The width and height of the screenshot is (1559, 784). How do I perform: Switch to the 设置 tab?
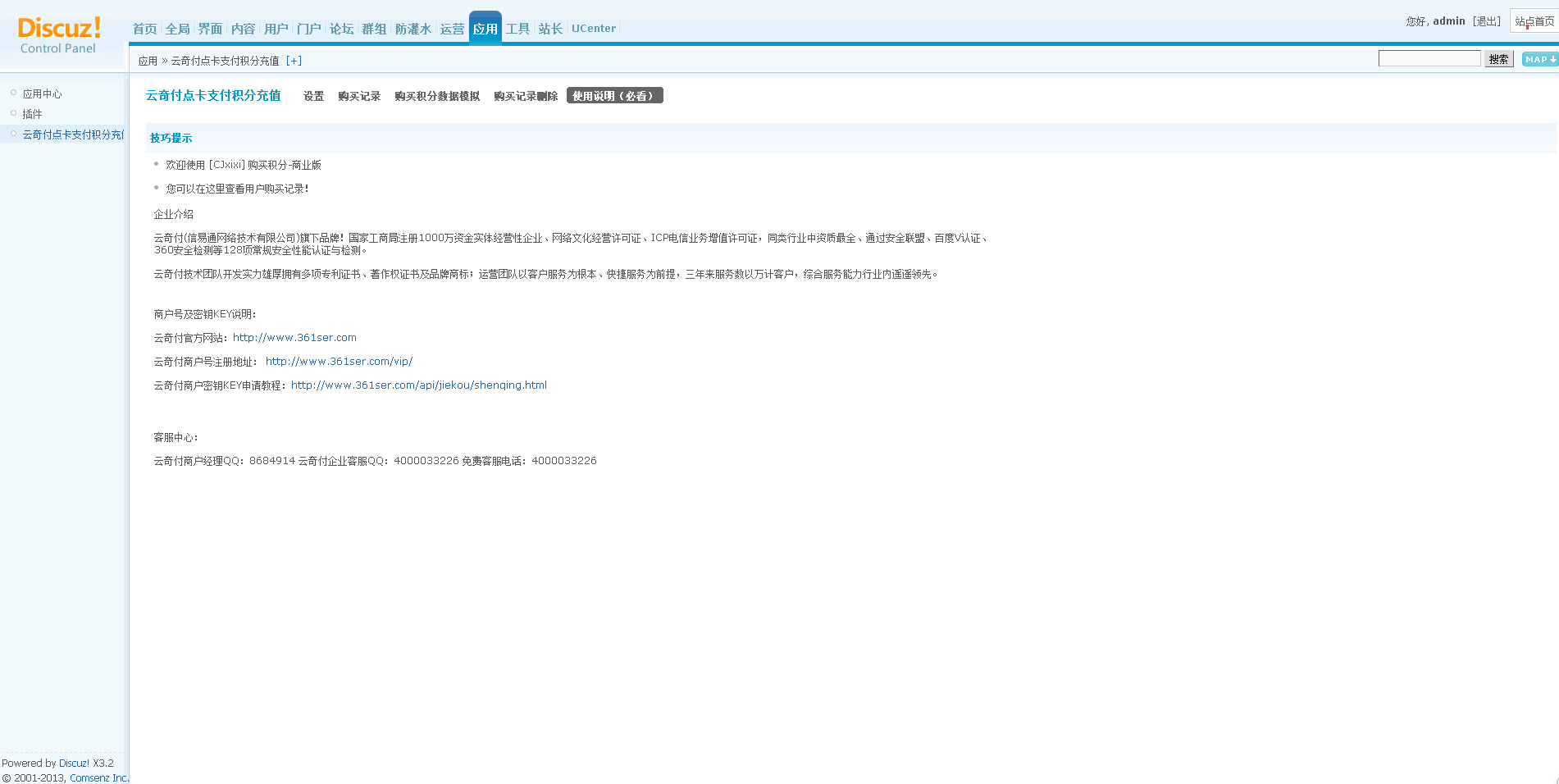coord(313,96)
